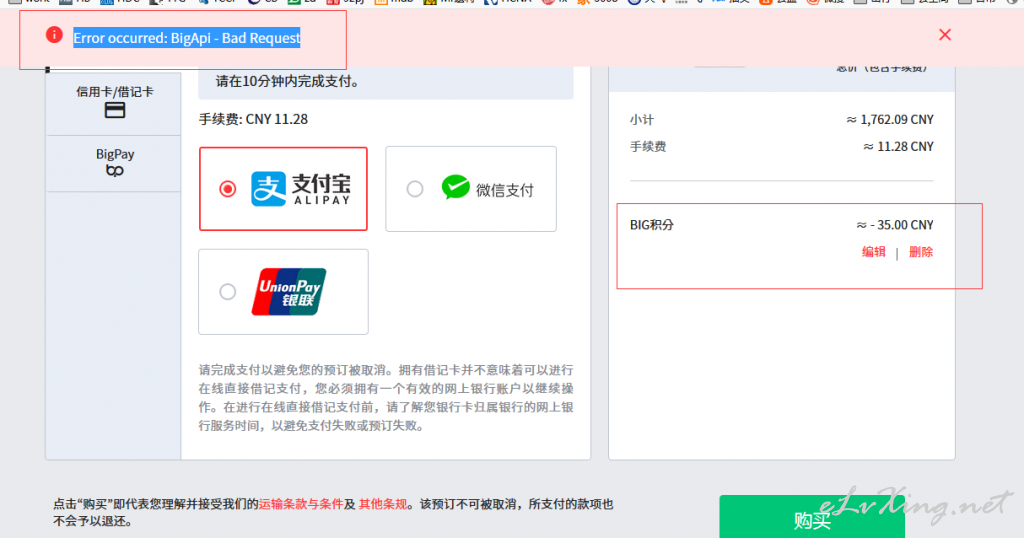Click the BIG积分 label
The image size is (1024, 538).
[652, 225]
